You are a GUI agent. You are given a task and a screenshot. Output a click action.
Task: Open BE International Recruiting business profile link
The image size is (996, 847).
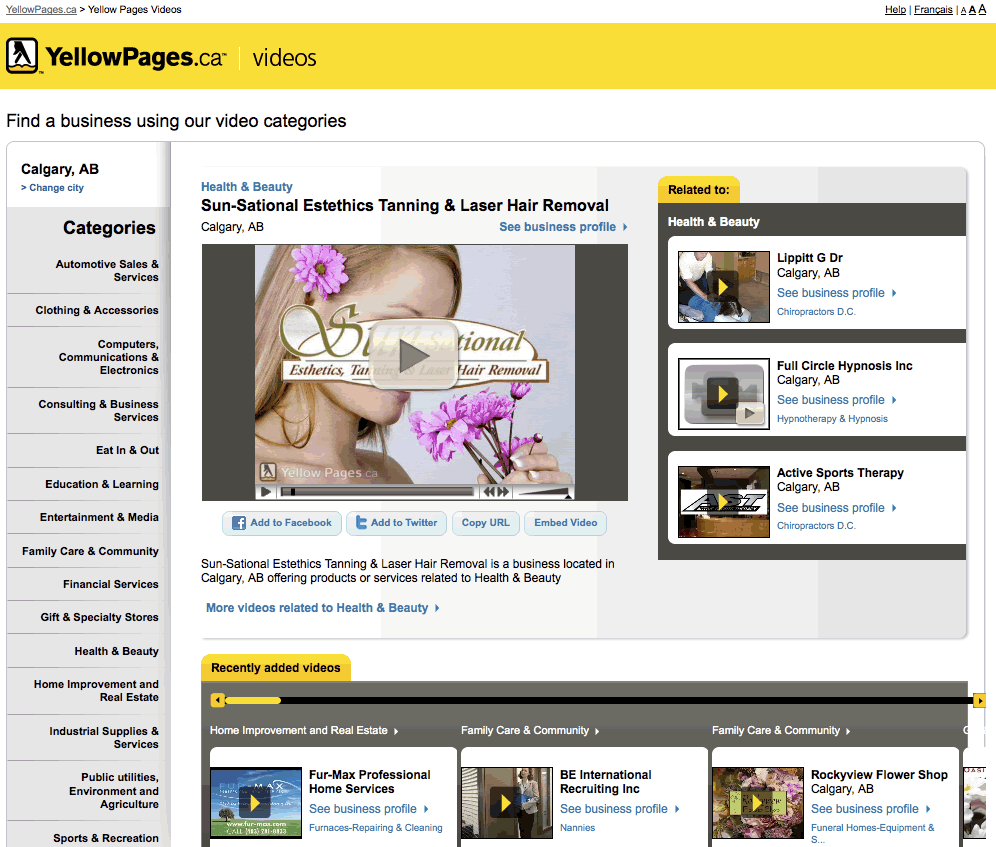(619, 809)
